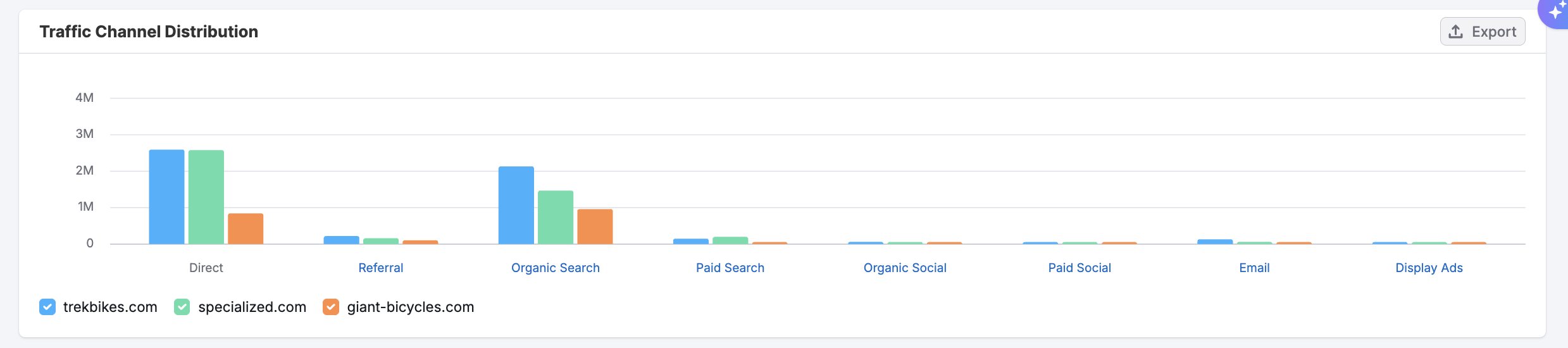Open the Organic Search channel link
The height and width of the screenshot is (348, 1568).
[555, 268]
